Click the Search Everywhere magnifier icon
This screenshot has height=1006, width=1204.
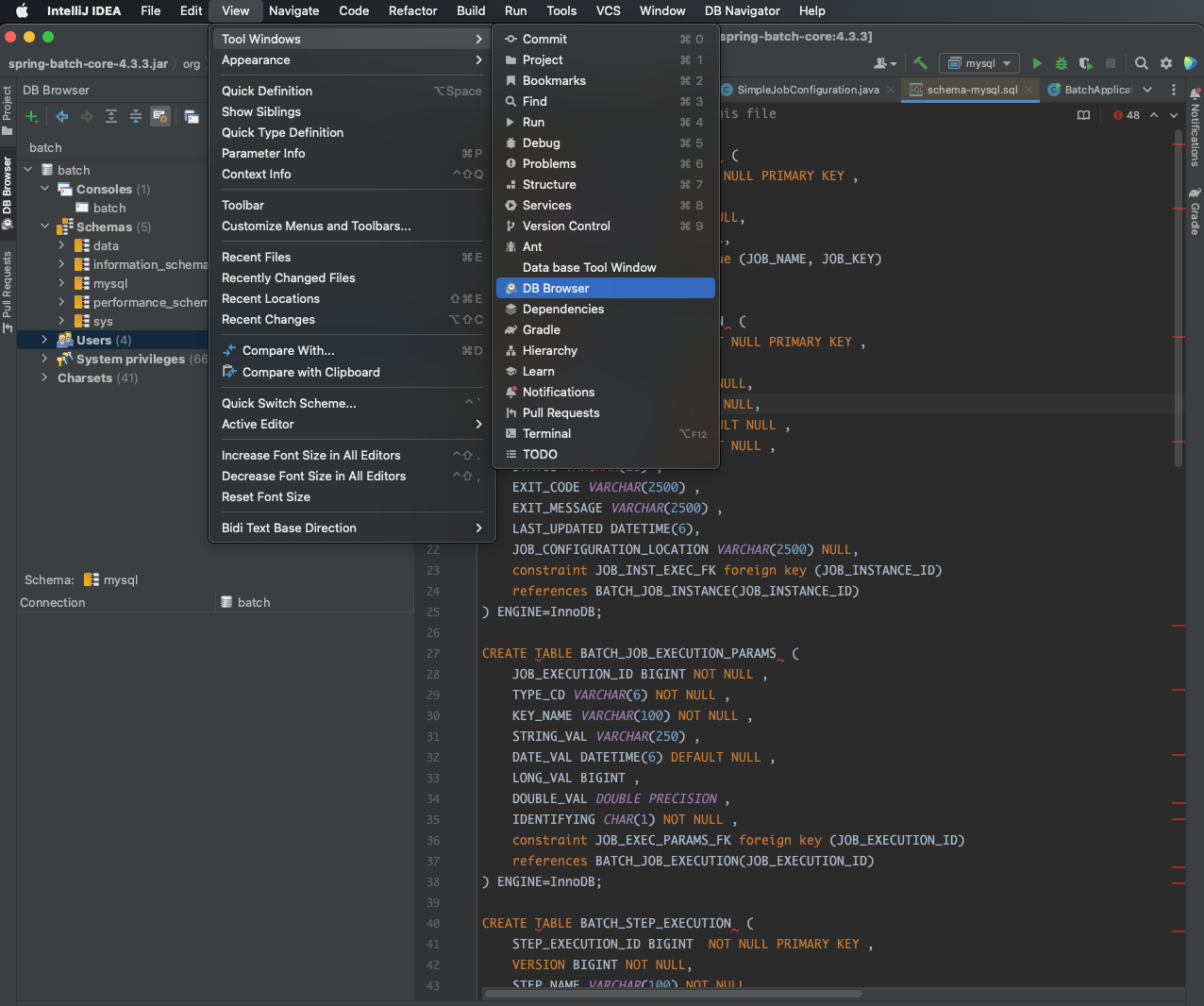tap(1142, 63)
